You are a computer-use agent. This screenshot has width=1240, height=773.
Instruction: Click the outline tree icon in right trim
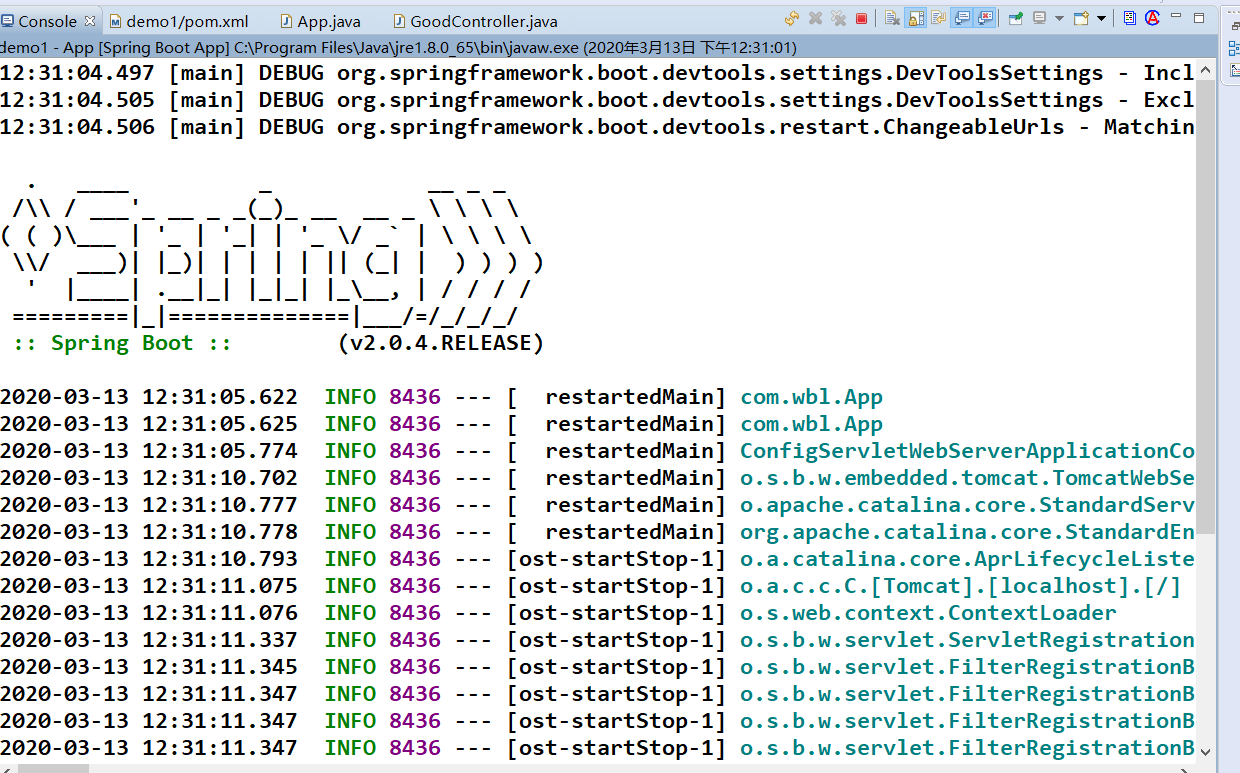[1234, 48]
